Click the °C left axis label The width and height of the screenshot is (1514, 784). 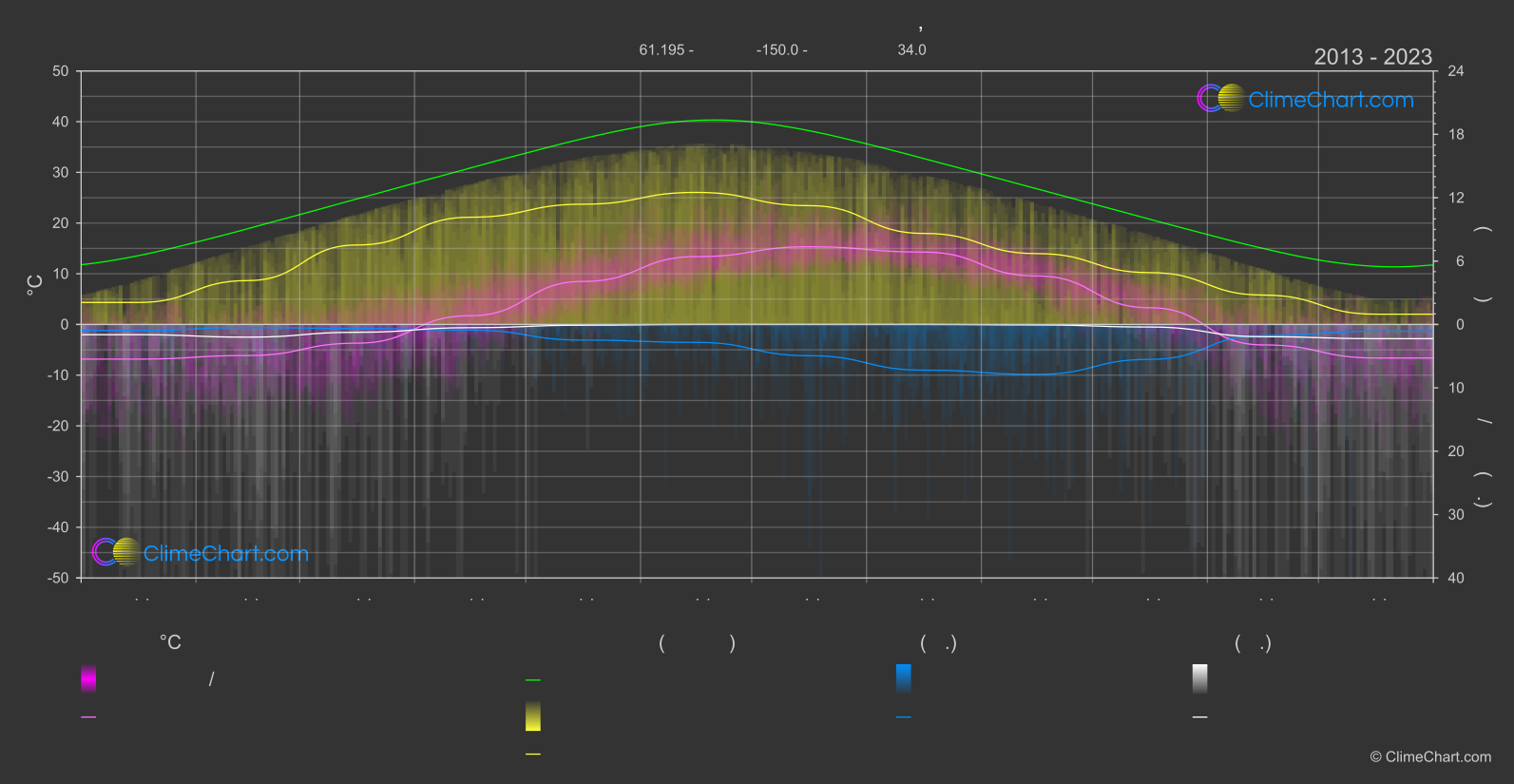(35, 285)
